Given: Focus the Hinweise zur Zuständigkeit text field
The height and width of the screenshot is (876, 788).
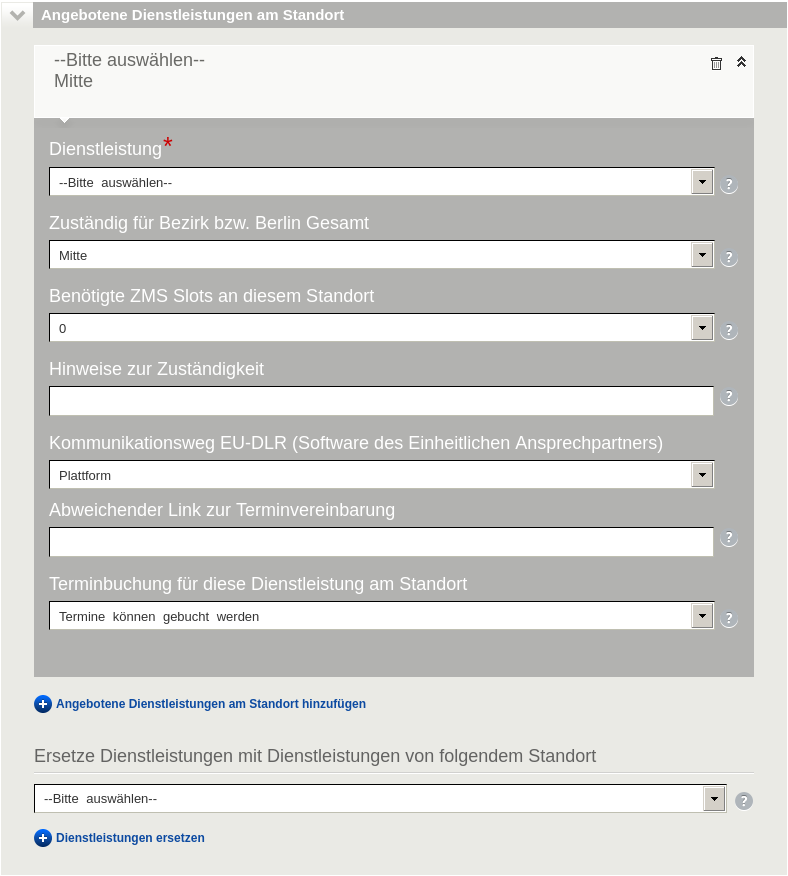Looking at the screenshot, I should point(381,401).
